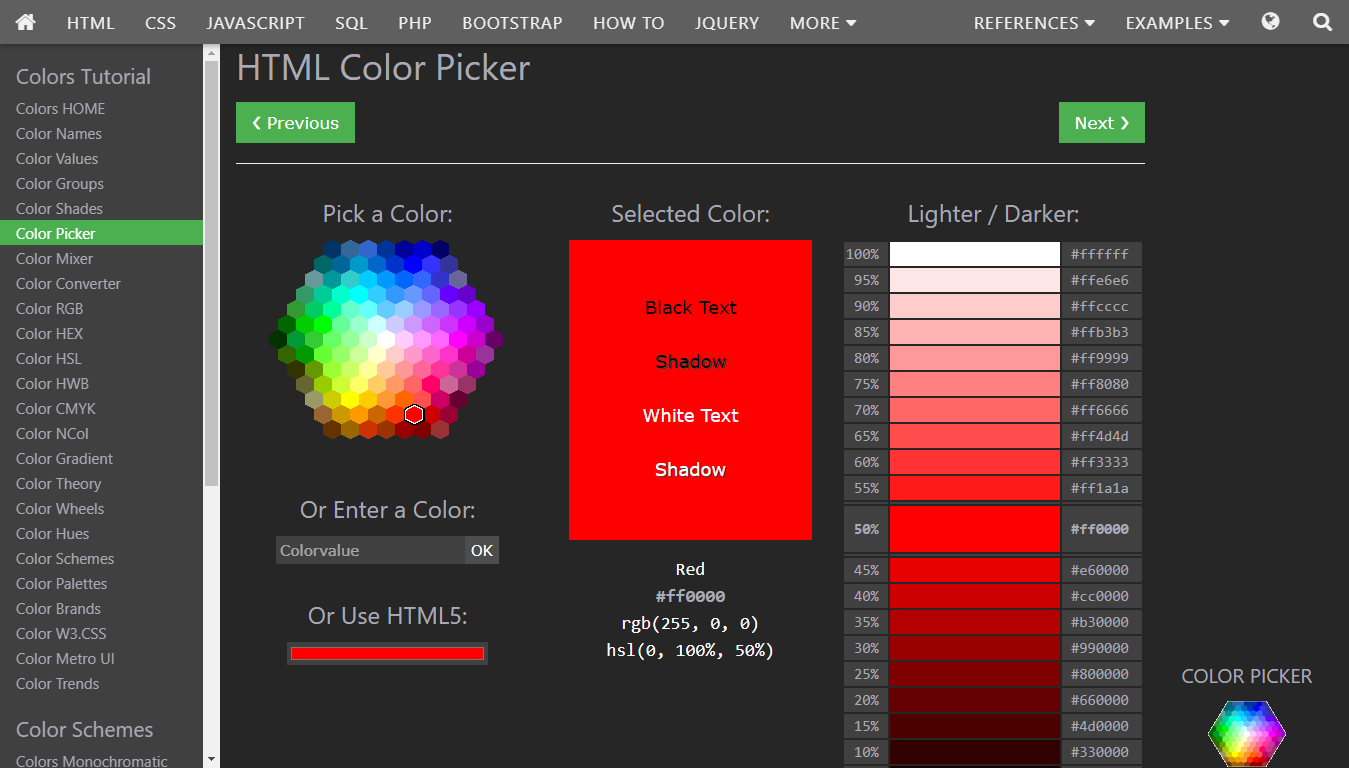The image size is (1349, 768).
Task: Click the Colorvalue input field
Action: point(370,550)
